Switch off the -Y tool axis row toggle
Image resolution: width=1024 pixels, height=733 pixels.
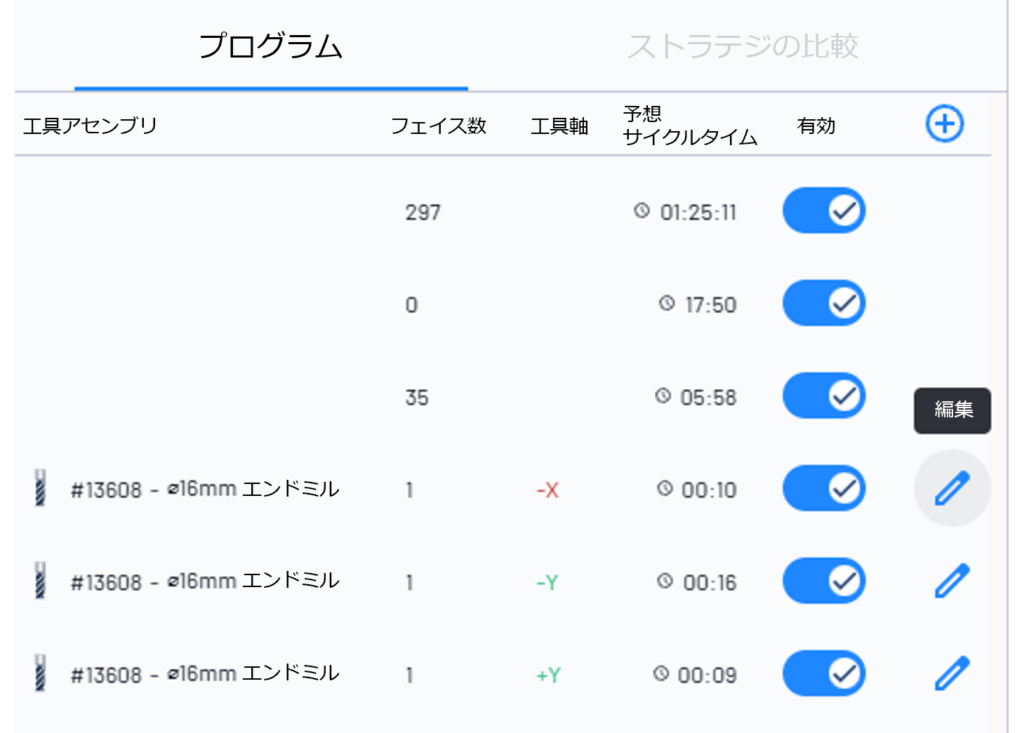pyautogui.click(x=823, y=581)
